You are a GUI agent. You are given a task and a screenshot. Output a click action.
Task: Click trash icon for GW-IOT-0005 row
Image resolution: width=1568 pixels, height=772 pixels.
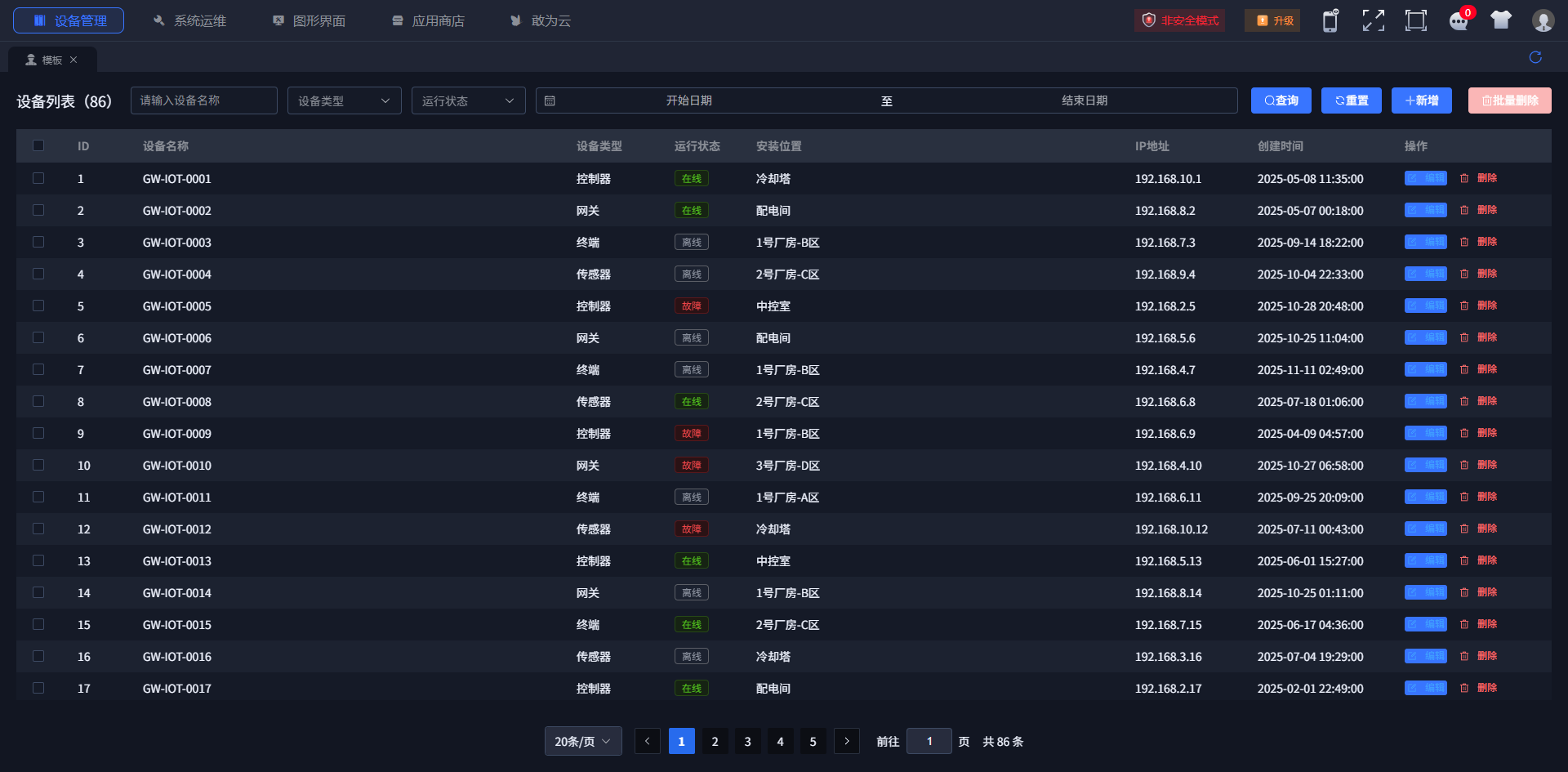1464,306
